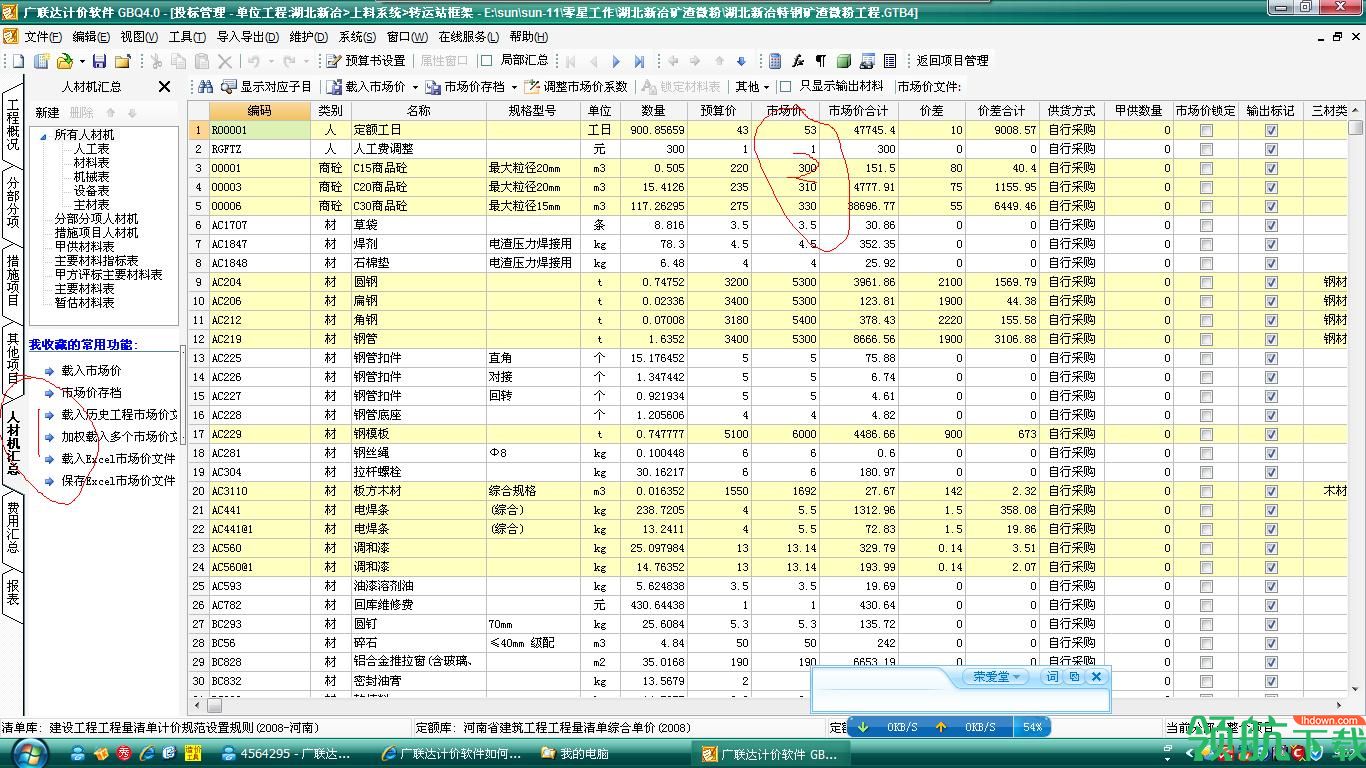Switch to the 措施项目 side tab
This screenshot has height=768, width=1366.
[x=13, y=281]
